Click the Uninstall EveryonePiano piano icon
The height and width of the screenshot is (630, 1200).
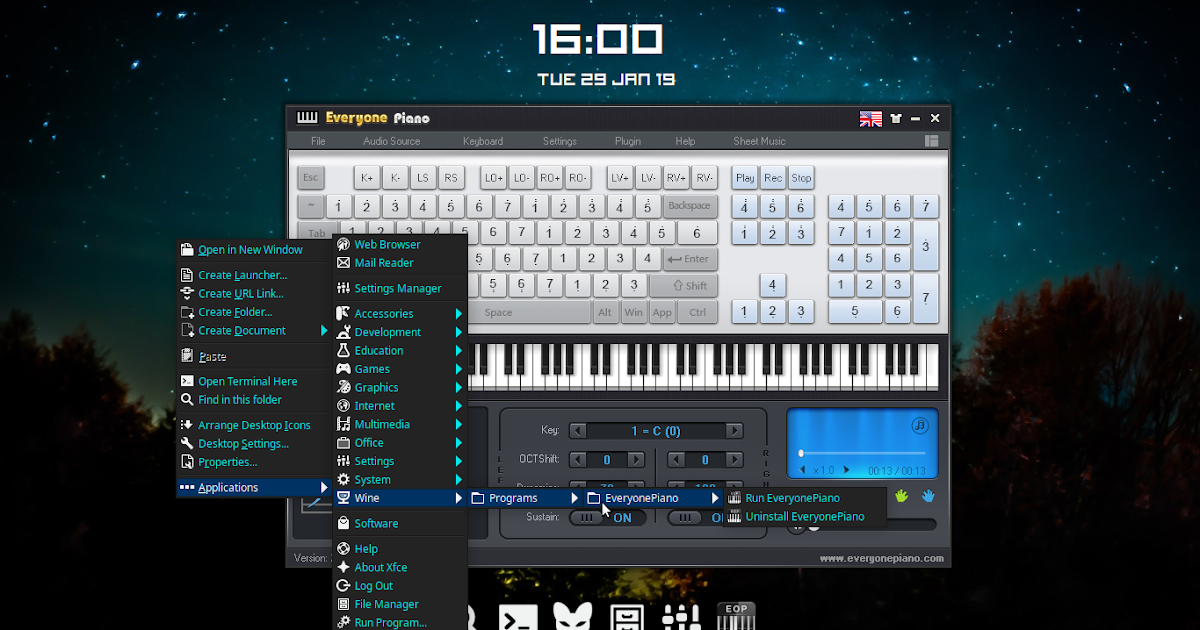735,517
